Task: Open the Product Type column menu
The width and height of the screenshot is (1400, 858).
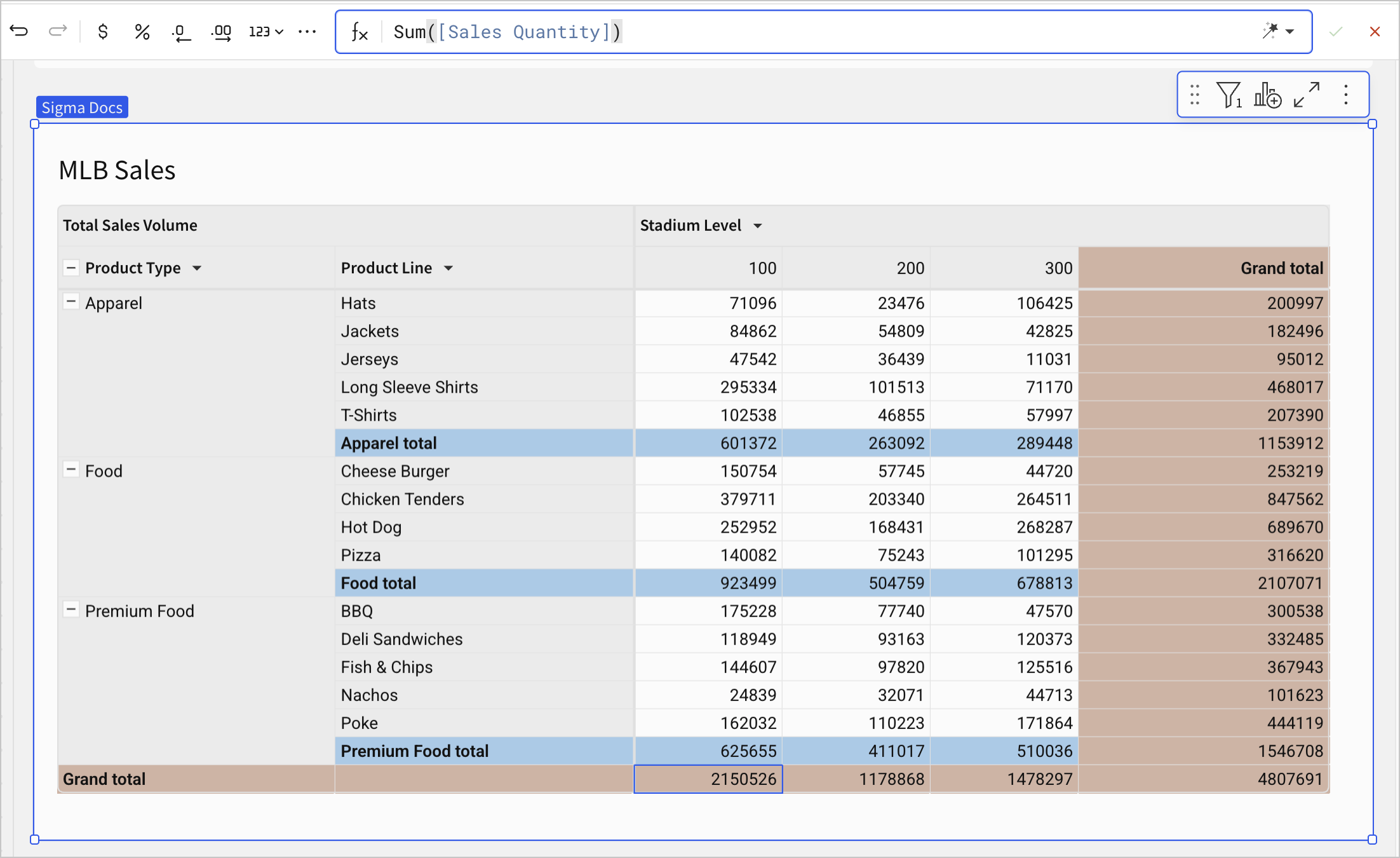Action: point(197,268)
